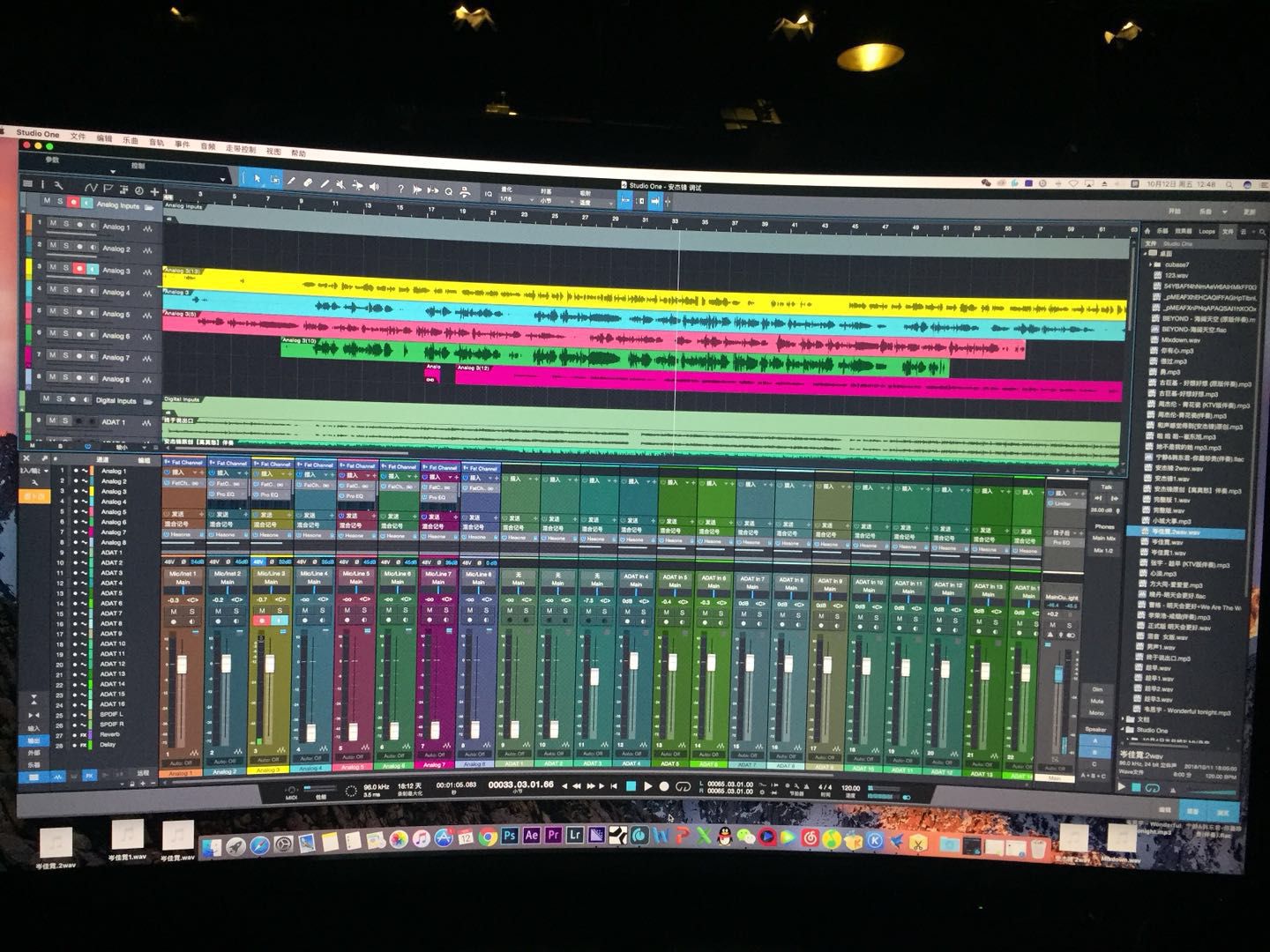
Task: Select the Mute tool in toolbar
Action: (340, 183)
